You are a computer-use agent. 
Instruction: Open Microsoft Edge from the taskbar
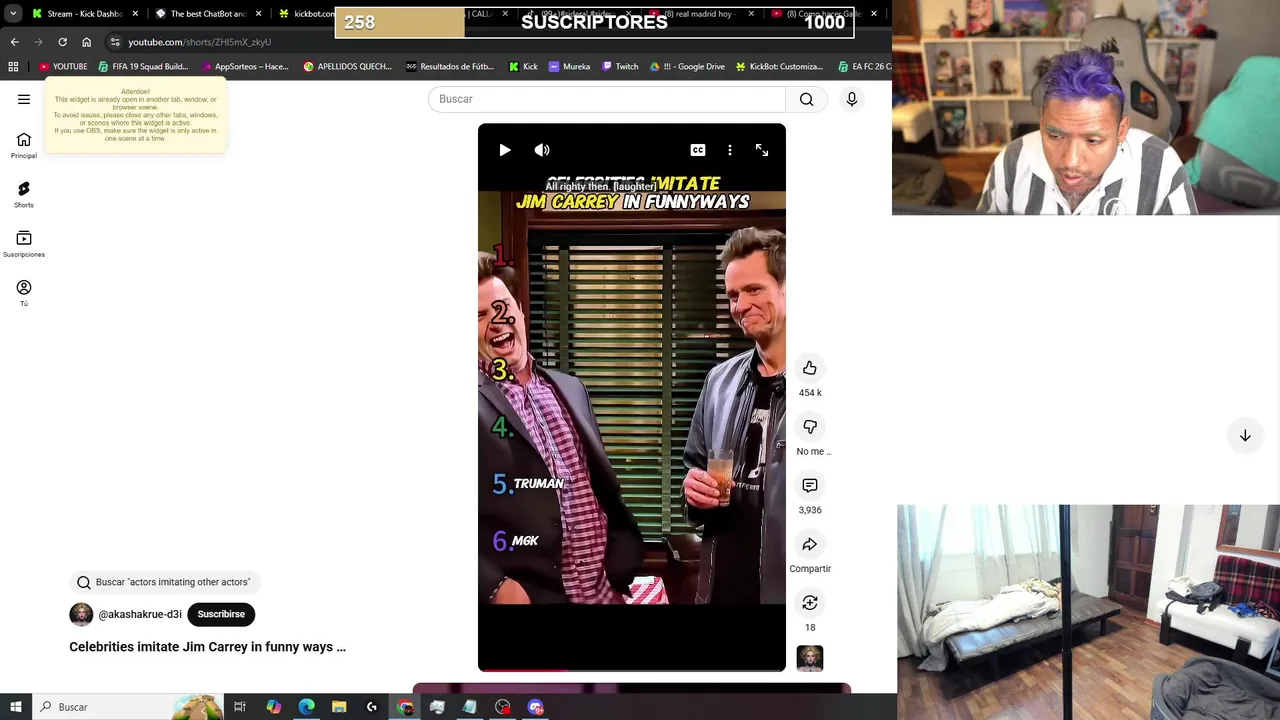click(306, 707)
